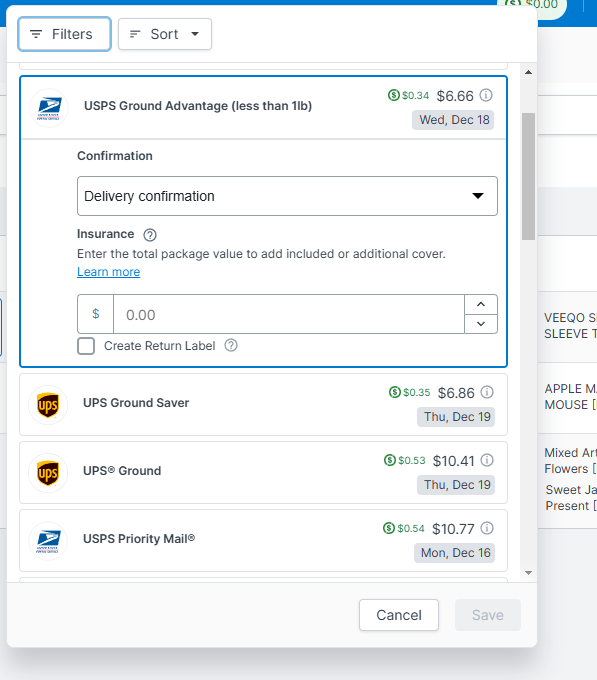Click the $6.86 rate price
This screenshot has height=680, width=597.
point(456,393)
